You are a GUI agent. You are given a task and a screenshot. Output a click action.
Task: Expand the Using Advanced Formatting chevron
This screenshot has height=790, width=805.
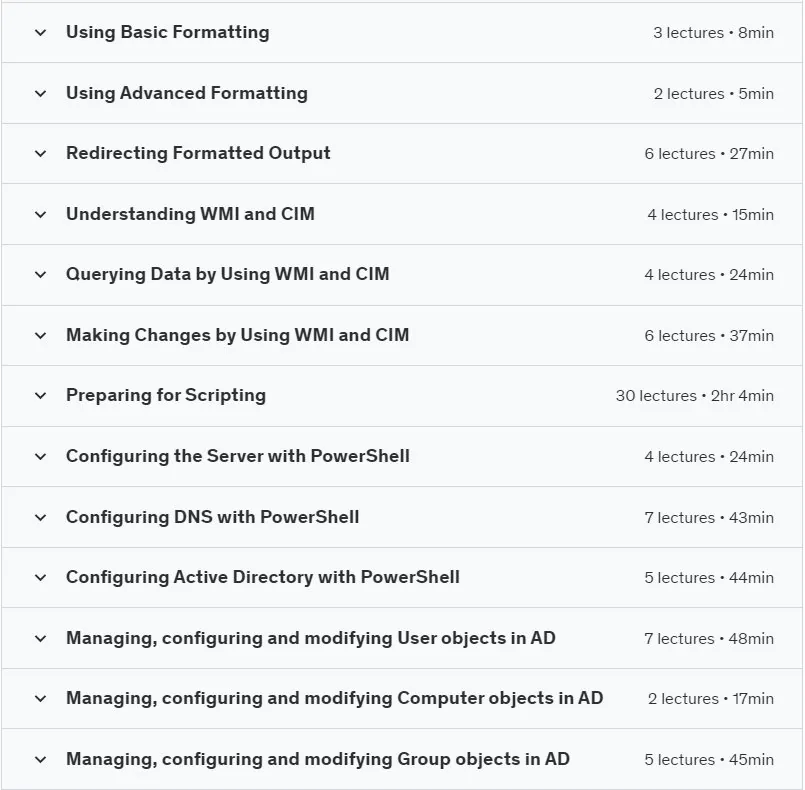(x=41, y=94)
